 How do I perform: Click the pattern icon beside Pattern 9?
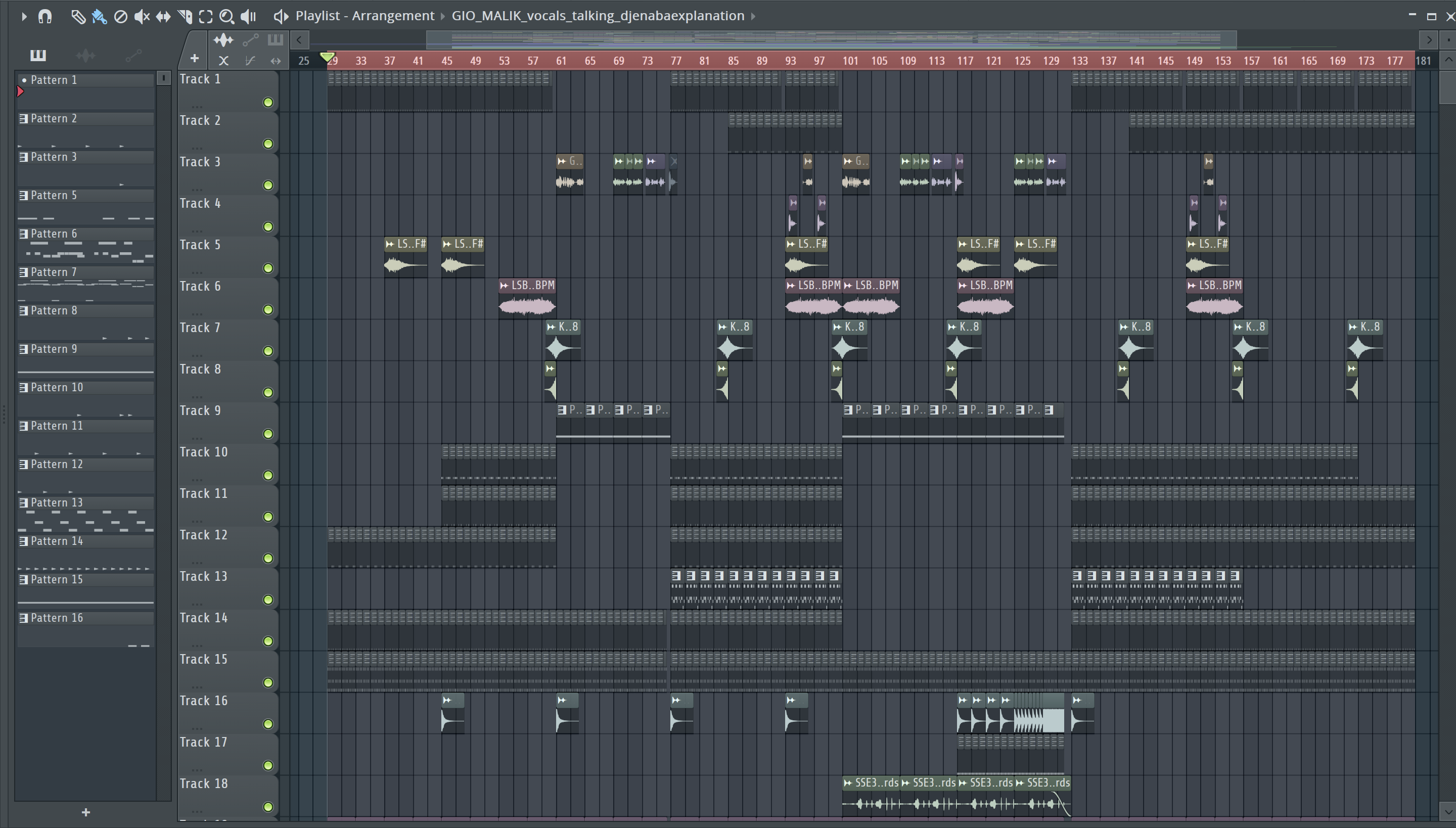pyautogui.click(x=23, y=349)
